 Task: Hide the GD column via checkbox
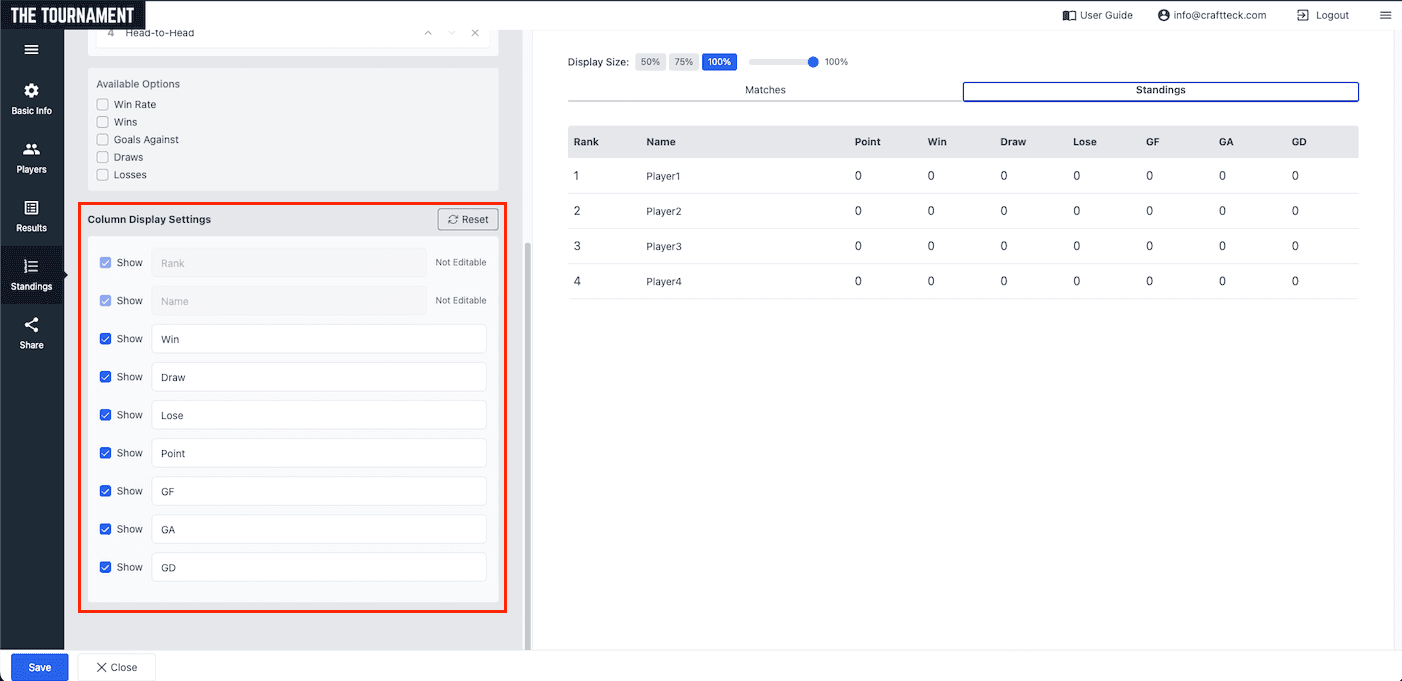(x=105, y=567)
